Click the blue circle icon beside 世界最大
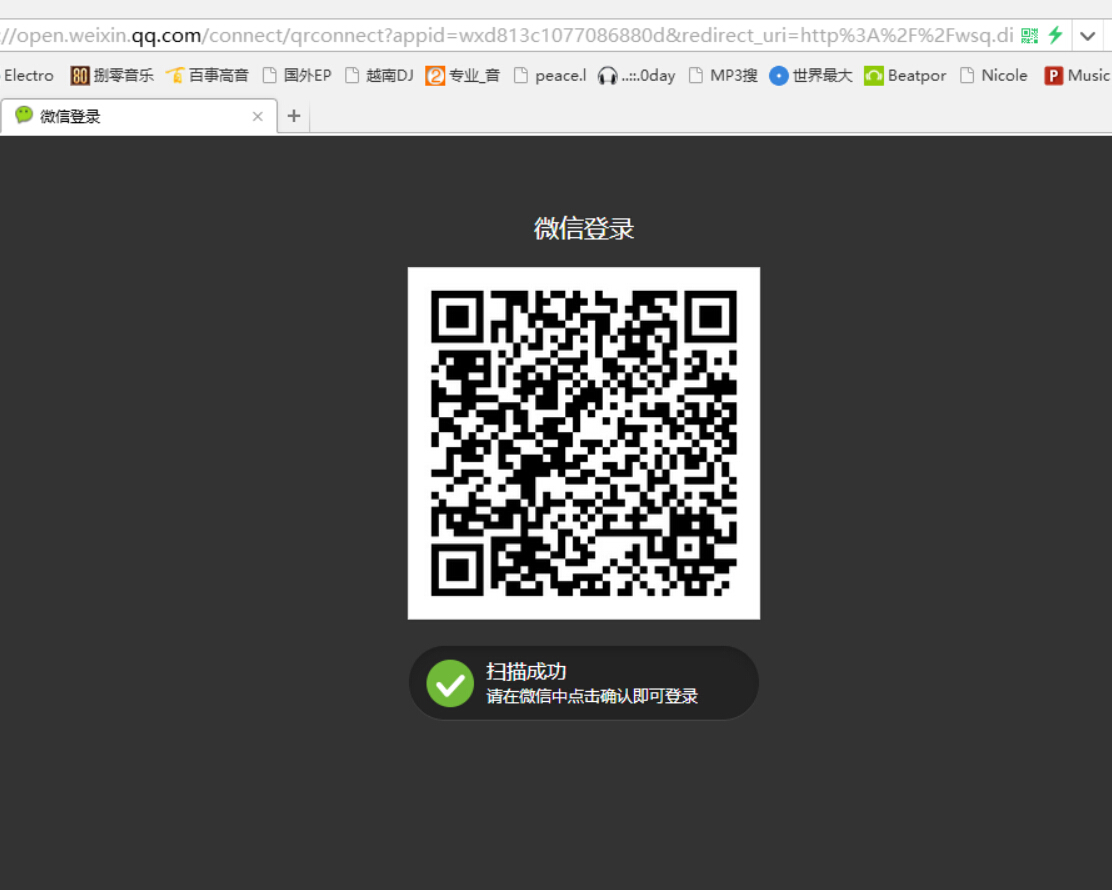1112x890 pixels. (779, 75)
